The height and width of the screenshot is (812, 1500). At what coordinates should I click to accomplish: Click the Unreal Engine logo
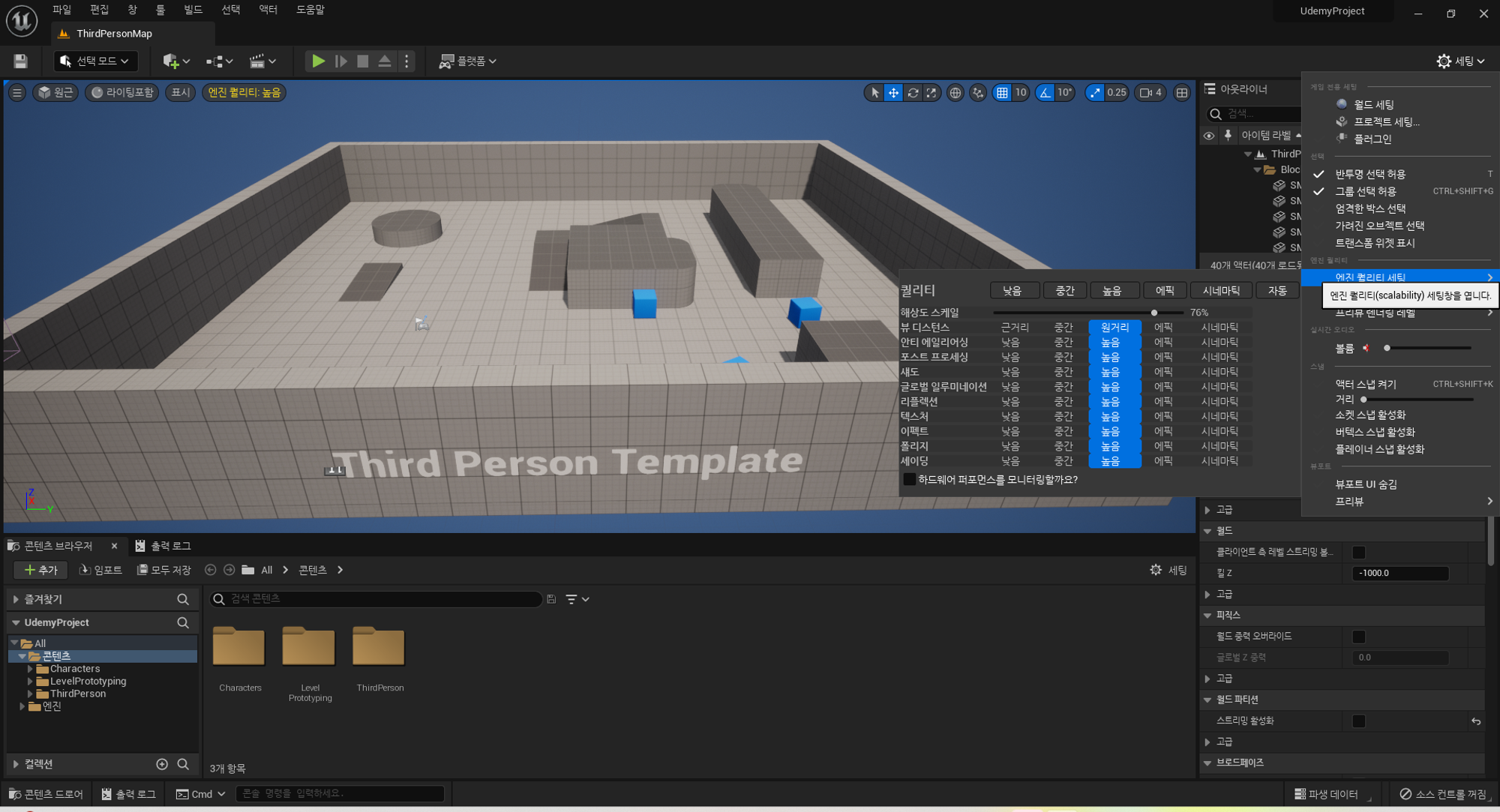22,20
